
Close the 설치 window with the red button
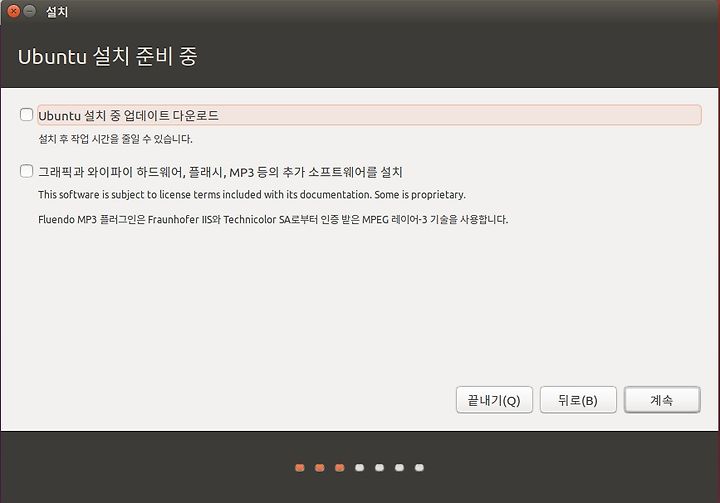[x=14, y=11]
